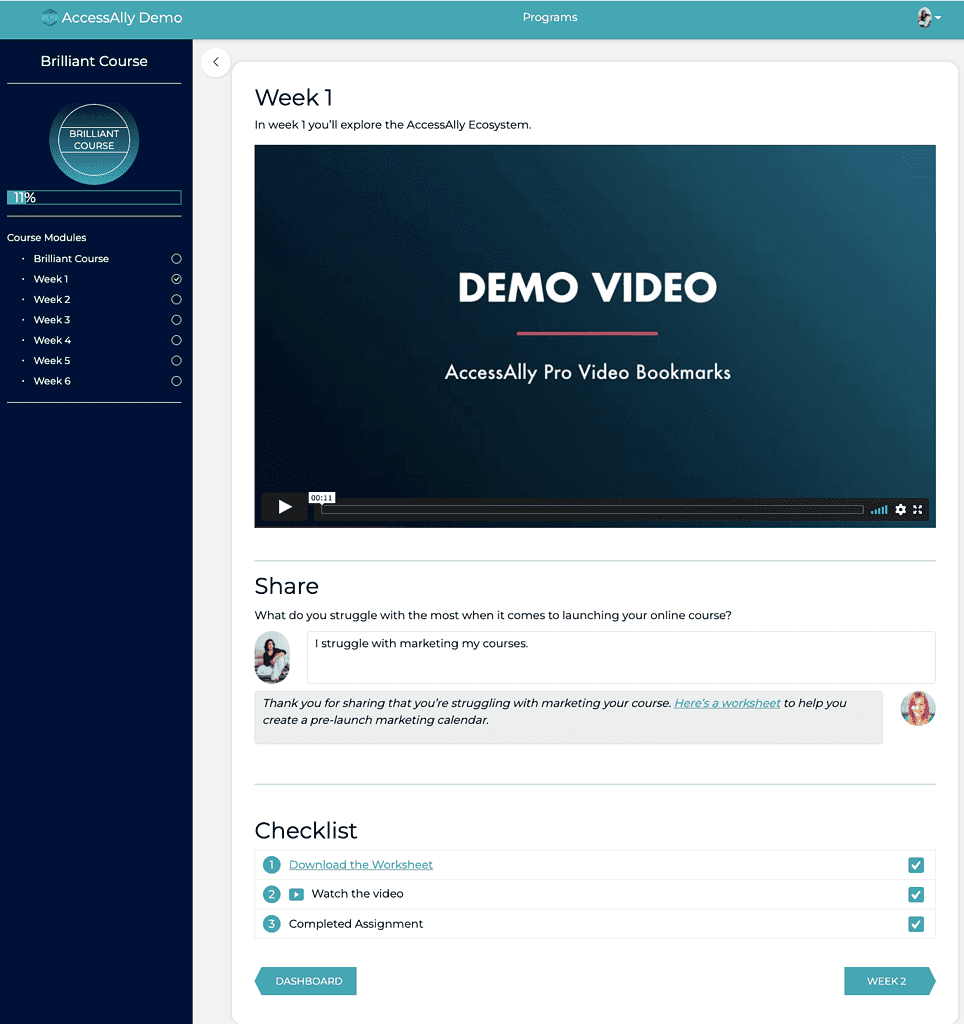964x1024 pixels.
Task: Click the numbered circle 1 in the checklist
Action: tap(271, 864)
